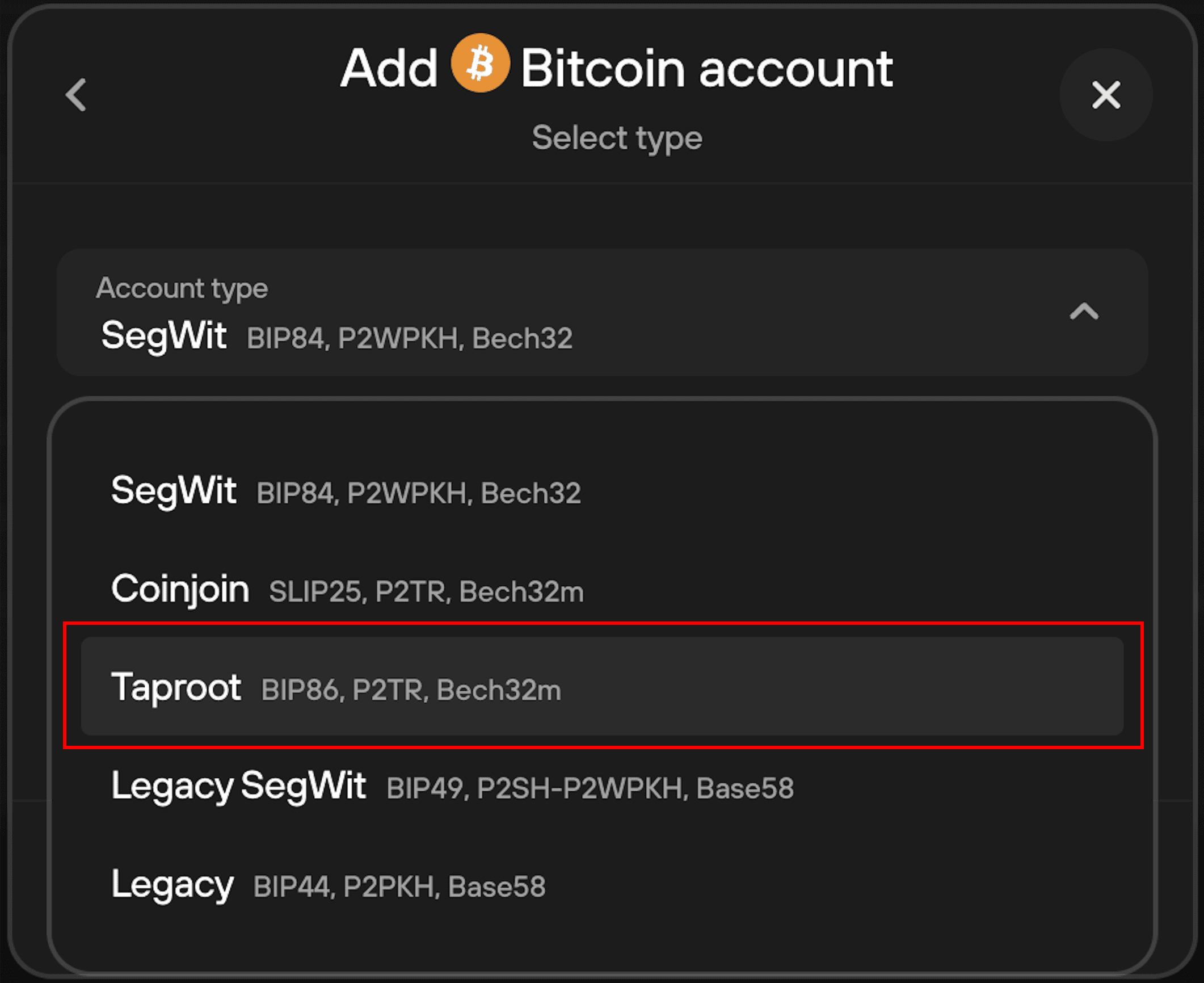
Task: Click selected value 'BIP84, P2WPKH, Bech32' in field
Action: point(410,338)
